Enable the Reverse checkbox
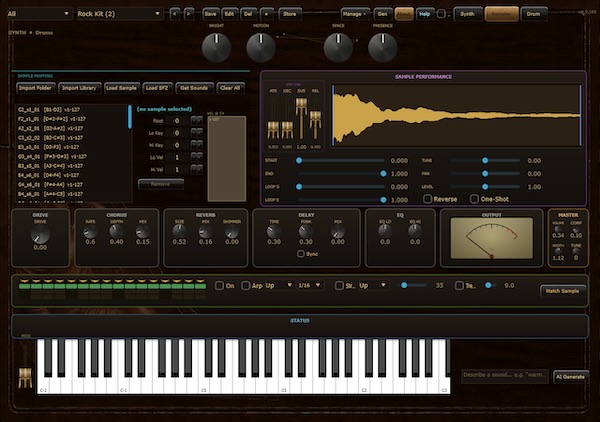The height and width of the screenshot is (422, 600). coord(428,199)
